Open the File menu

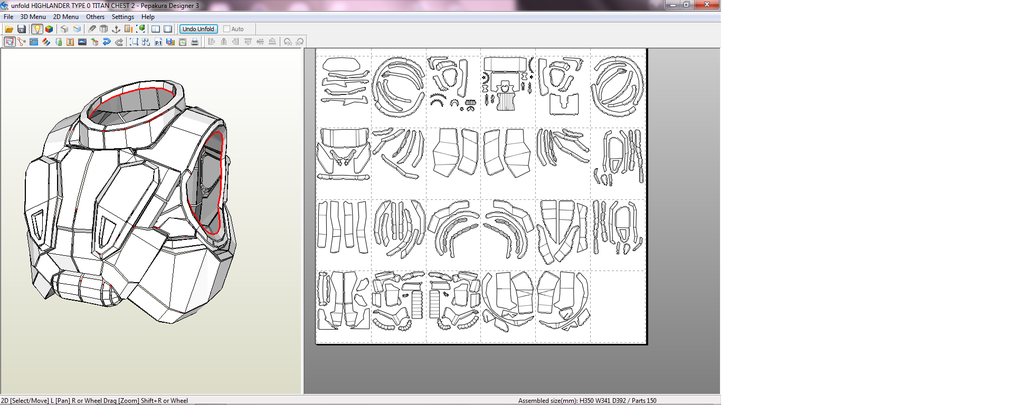(8, 17)
